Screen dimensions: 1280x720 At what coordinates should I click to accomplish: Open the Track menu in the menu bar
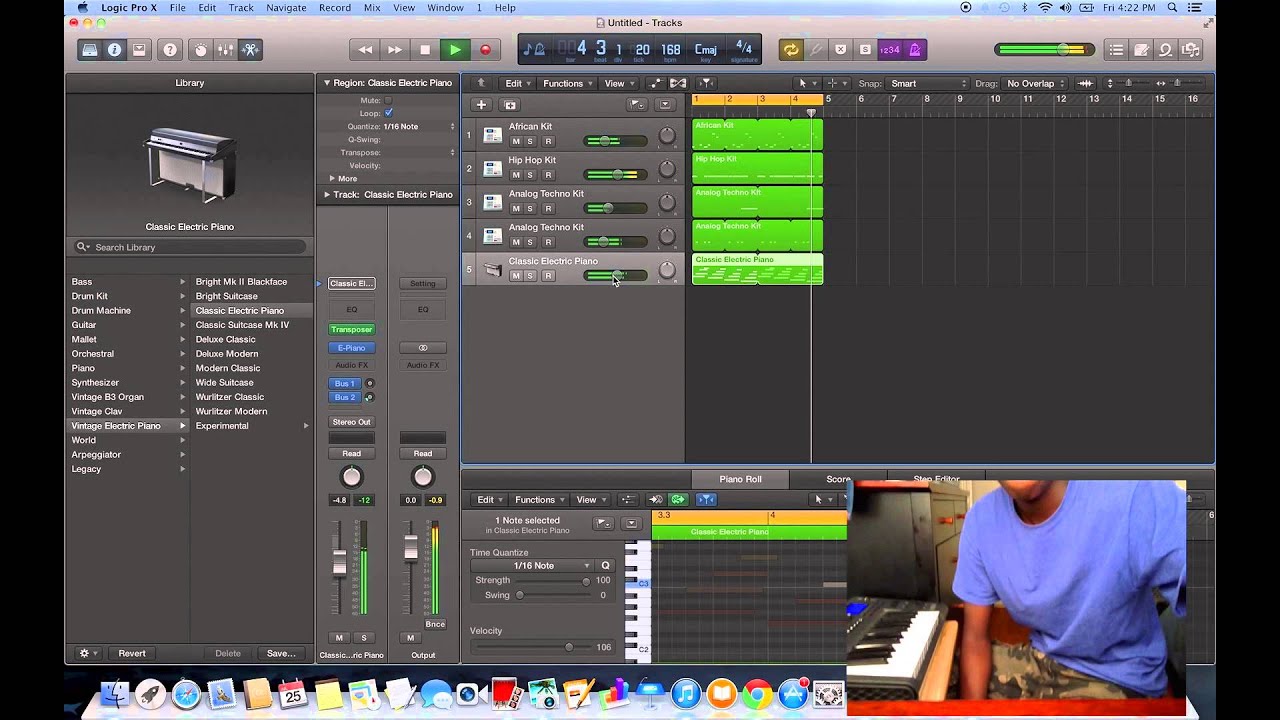(x=241, y=8)
